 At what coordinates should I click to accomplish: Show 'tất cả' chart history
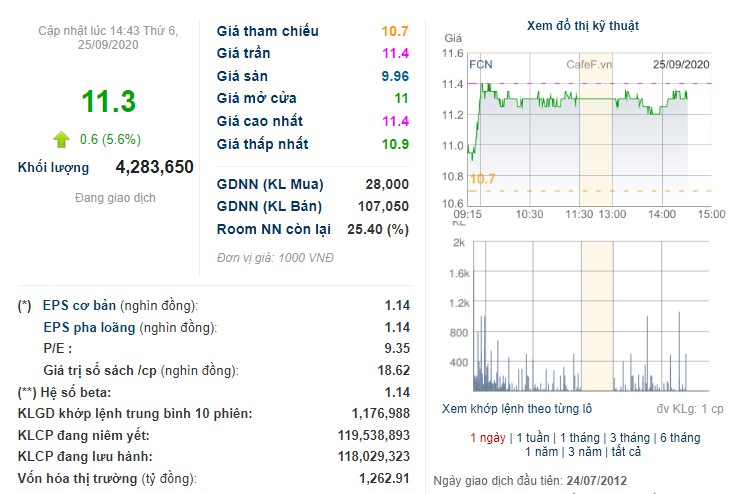(x=630, y=452)
